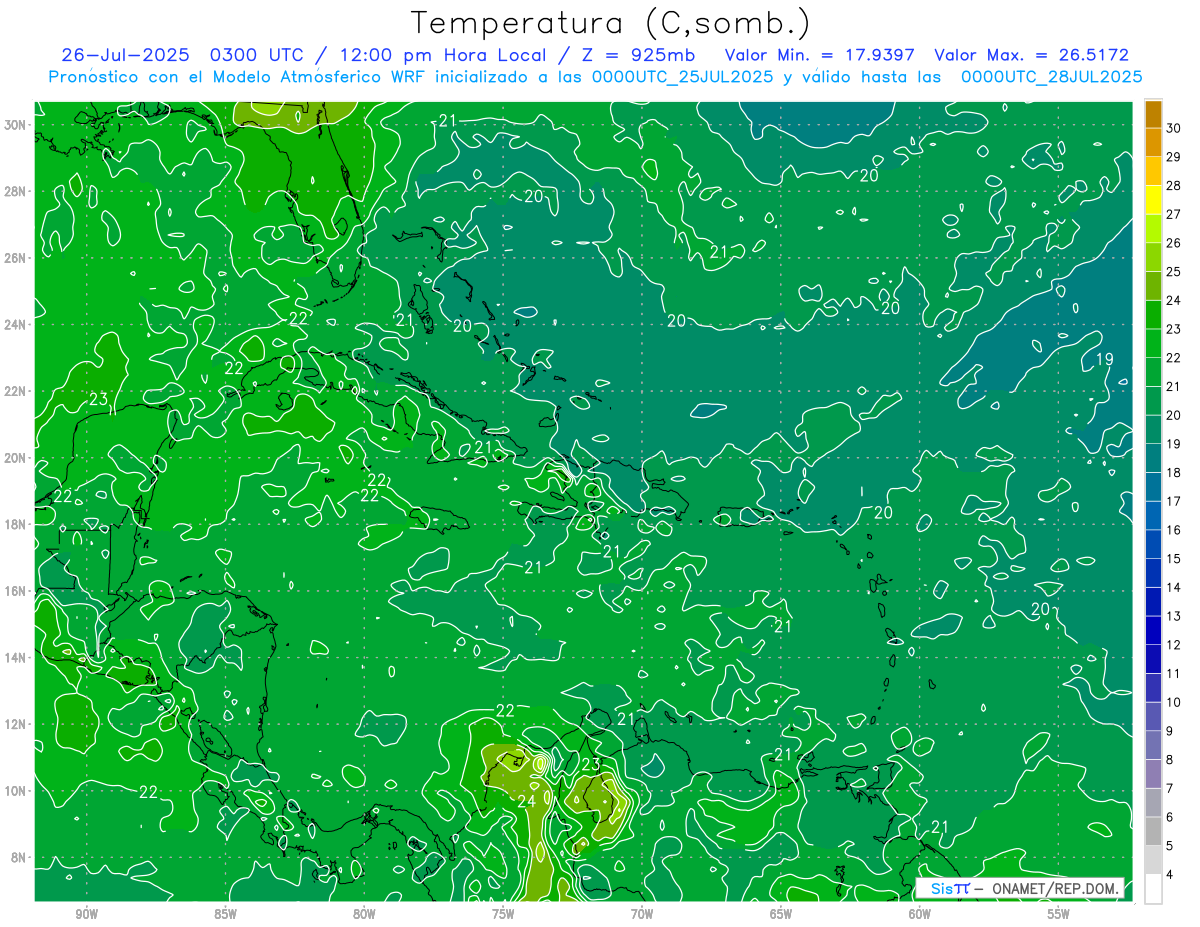The width and height of the screenshot is (1200, 927).
Task: Select the valid-until time "0000UTC_28JUL2025"
Action: click(1051, 77)
